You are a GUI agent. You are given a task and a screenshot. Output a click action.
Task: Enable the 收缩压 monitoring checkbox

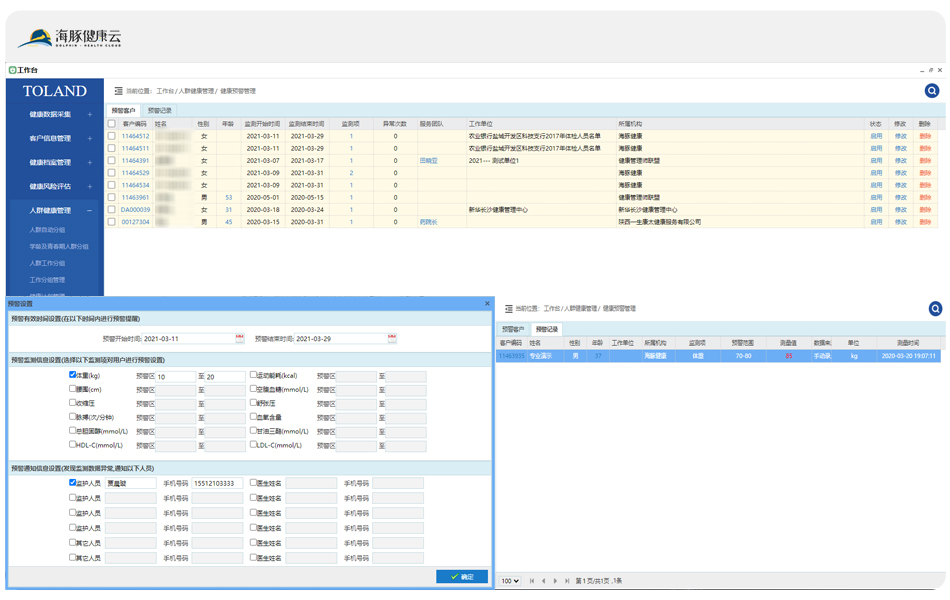click(x=73, y=402)
